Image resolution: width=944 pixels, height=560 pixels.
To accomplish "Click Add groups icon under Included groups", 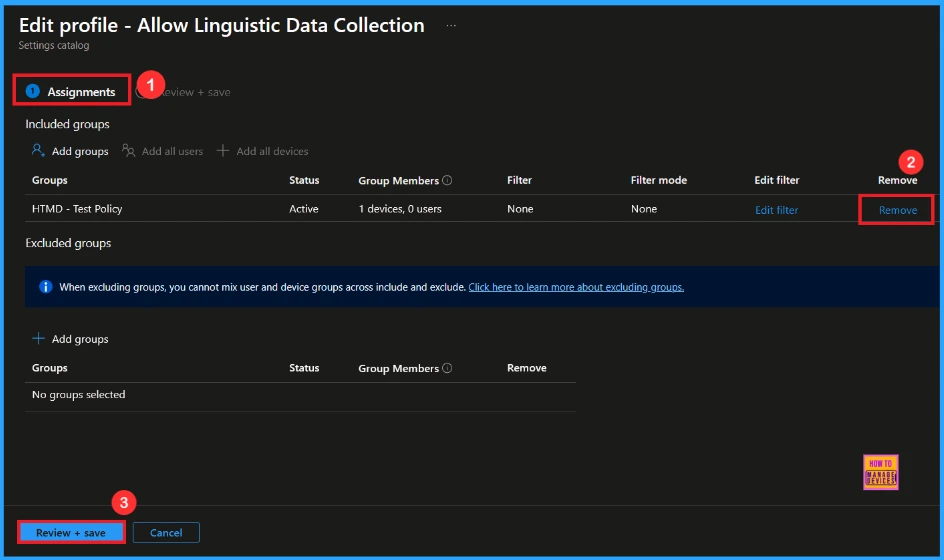I will coord(39,151).
